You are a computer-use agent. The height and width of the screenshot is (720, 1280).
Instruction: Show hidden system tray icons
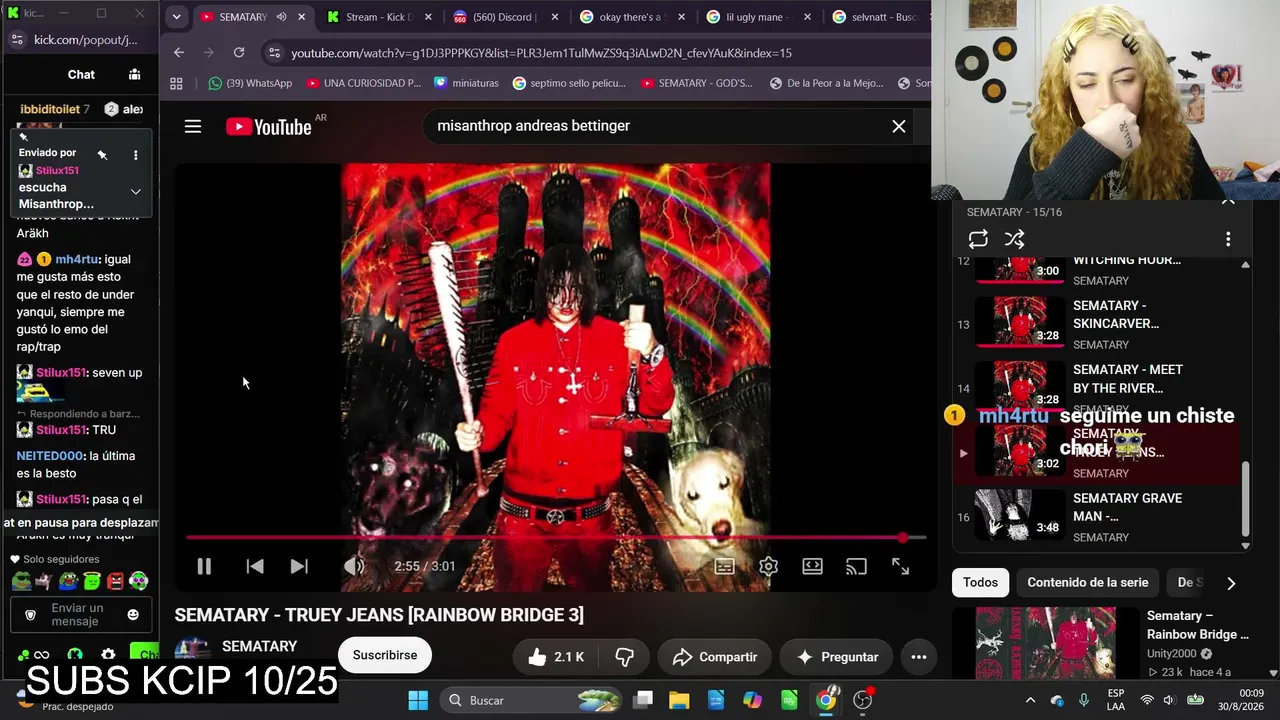[1030, 700]
